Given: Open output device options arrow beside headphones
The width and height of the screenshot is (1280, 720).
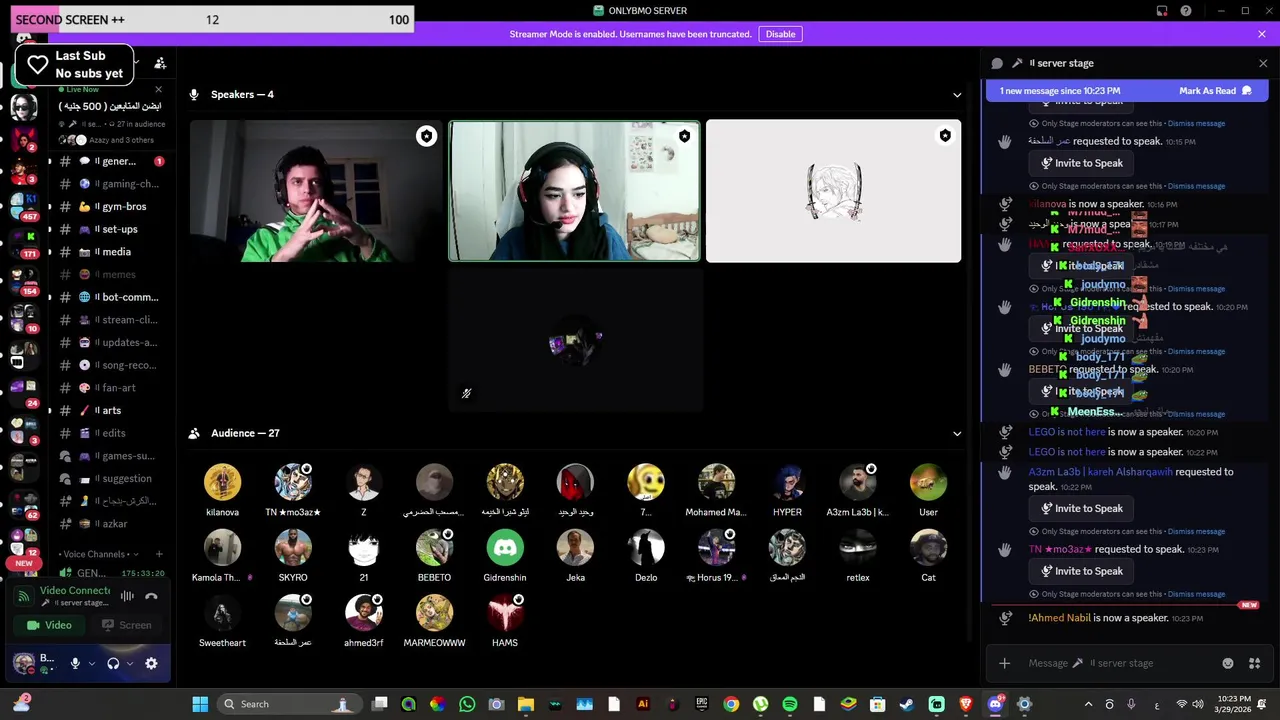Looking at the screenshot, I should (x=130, y=663).
